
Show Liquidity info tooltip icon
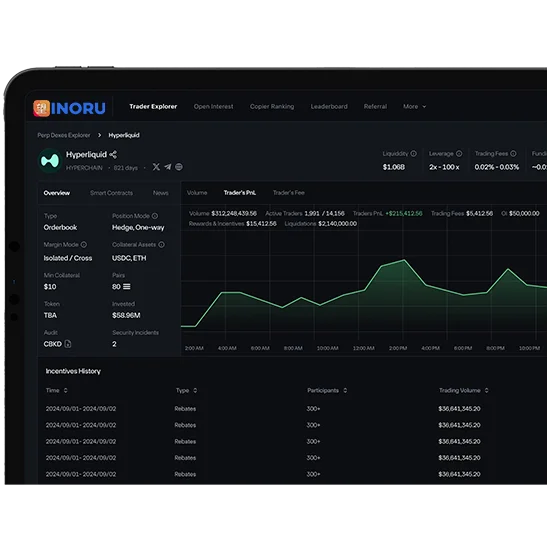414,154
